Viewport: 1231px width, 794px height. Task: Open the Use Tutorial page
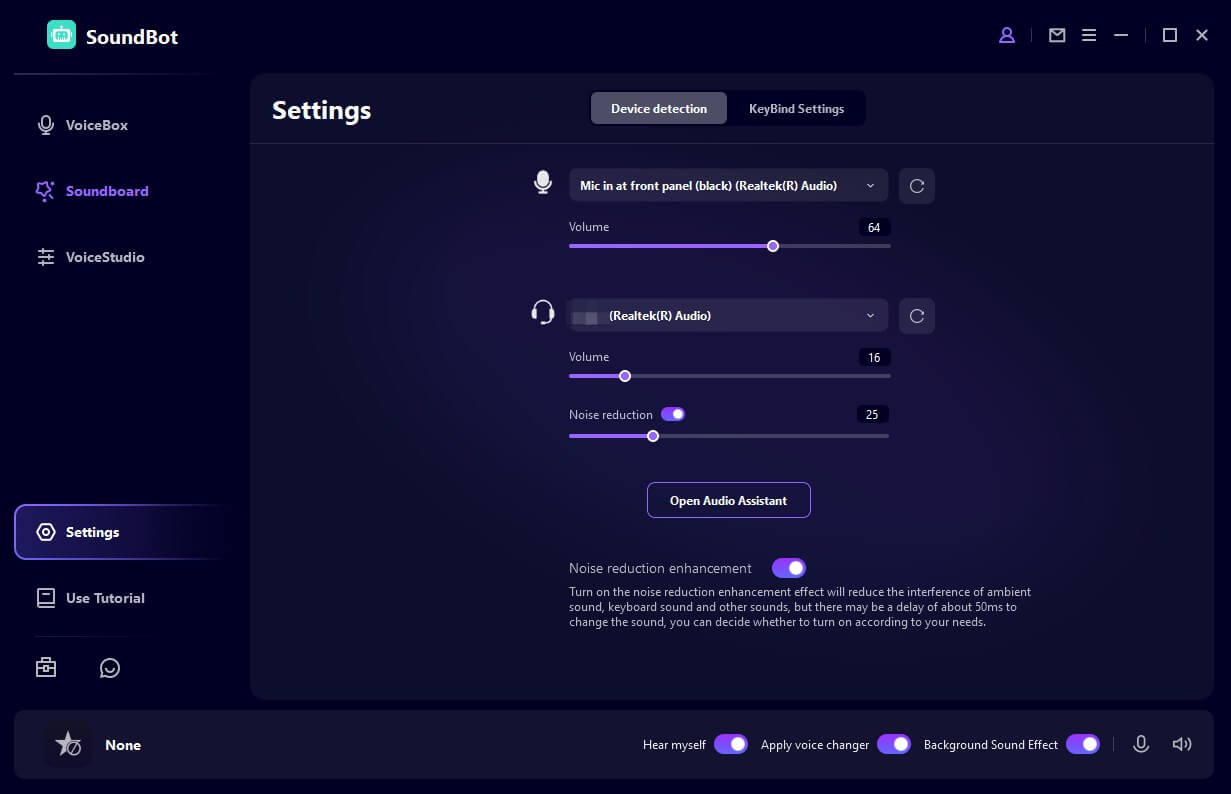click(105, 598)
